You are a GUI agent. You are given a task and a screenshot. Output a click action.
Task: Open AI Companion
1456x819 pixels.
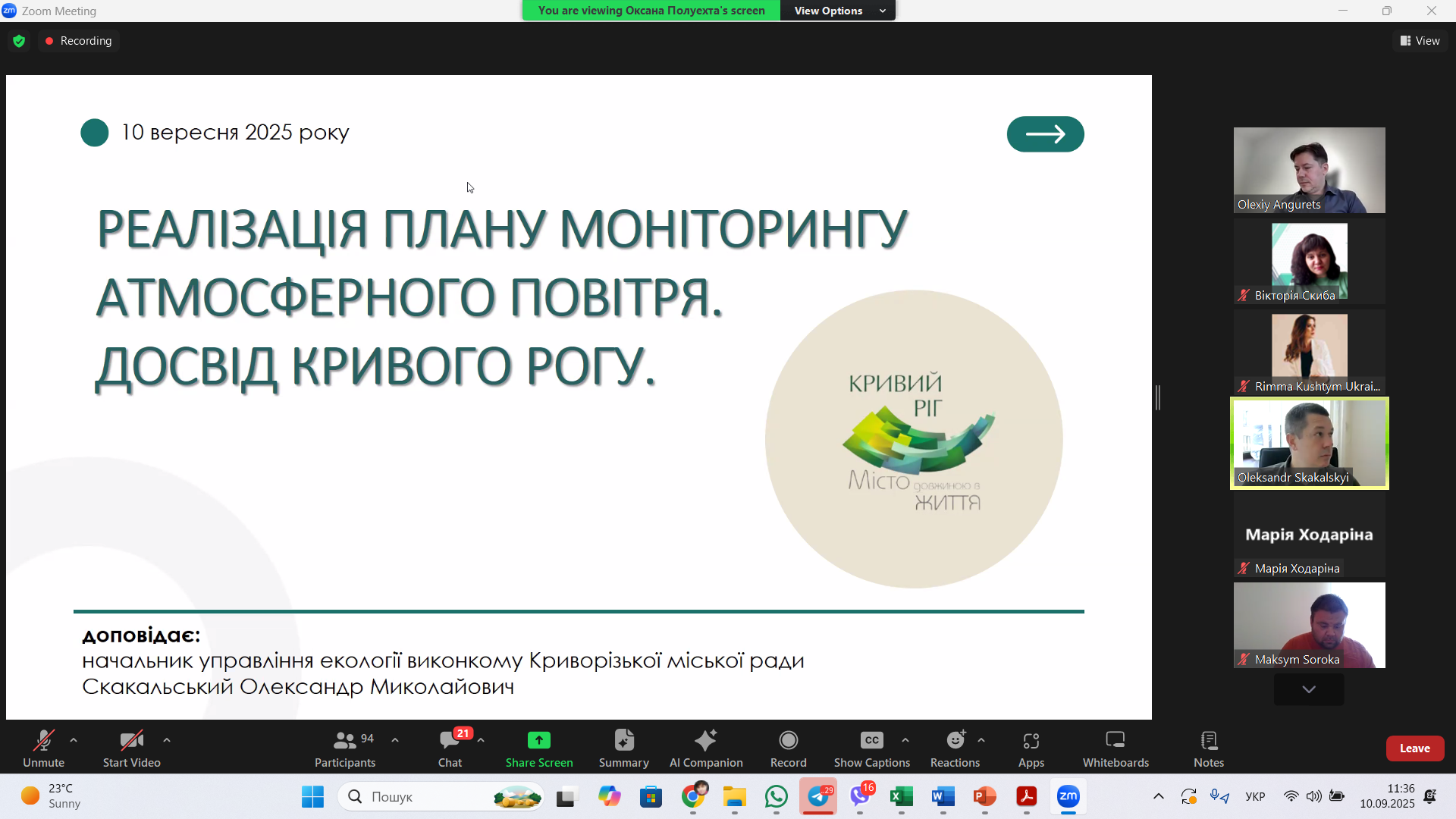coord(705,747)
